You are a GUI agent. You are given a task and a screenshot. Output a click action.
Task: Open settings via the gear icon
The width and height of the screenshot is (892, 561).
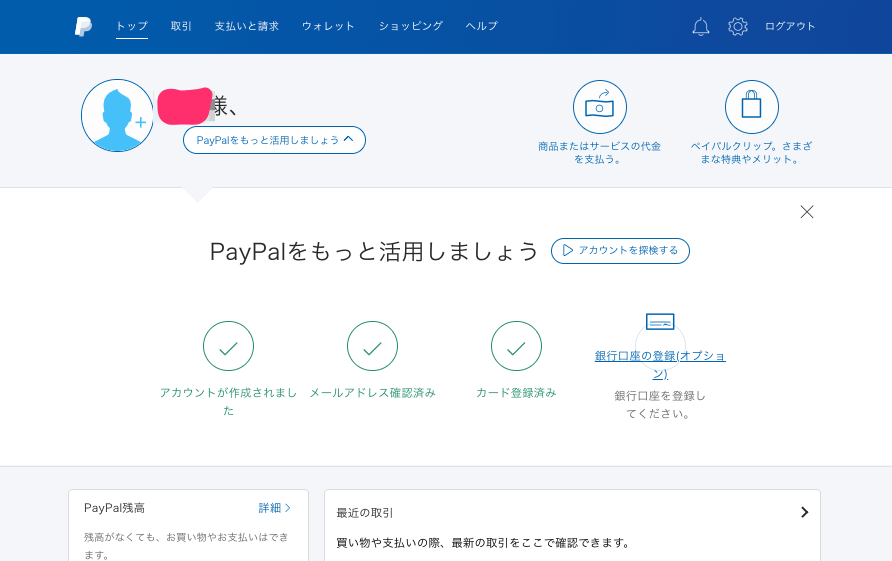pyautogui.click(x=738, y=27)
